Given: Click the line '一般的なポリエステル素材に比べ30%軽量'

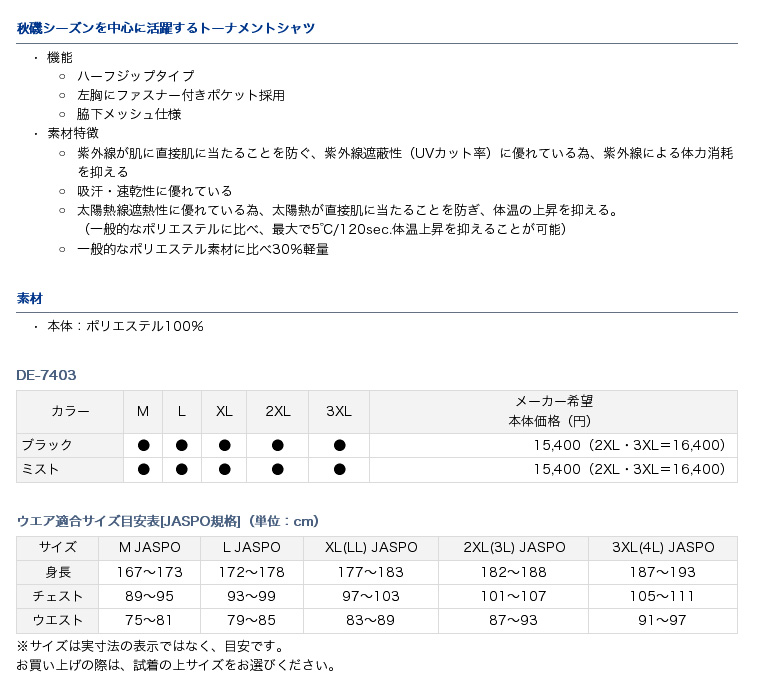Looking at the screenshot, I should point(203,249).
